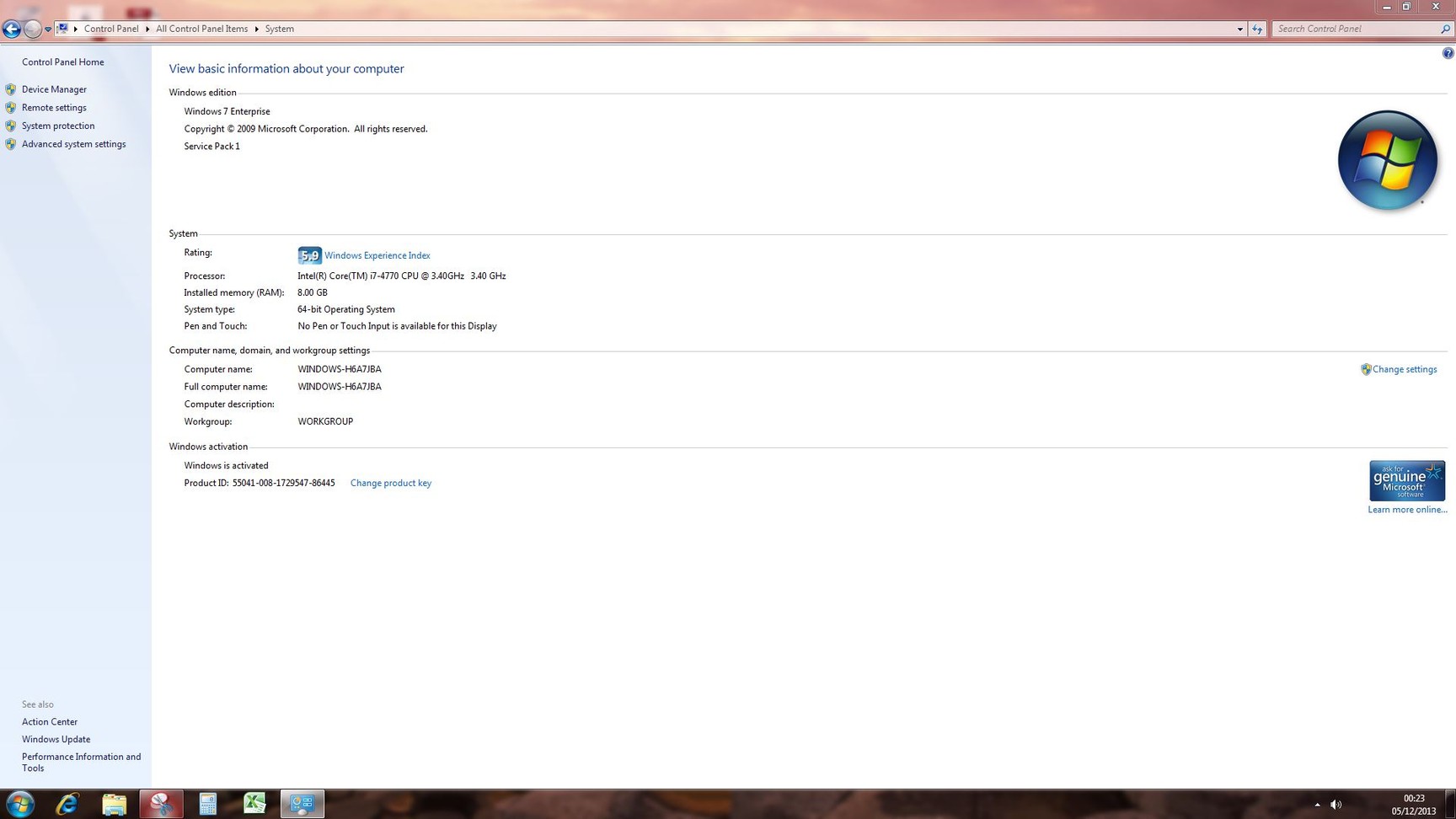Click shield icon beside Advanced system settings
This screenshot has height=819, width=1456.
(10, 144)
